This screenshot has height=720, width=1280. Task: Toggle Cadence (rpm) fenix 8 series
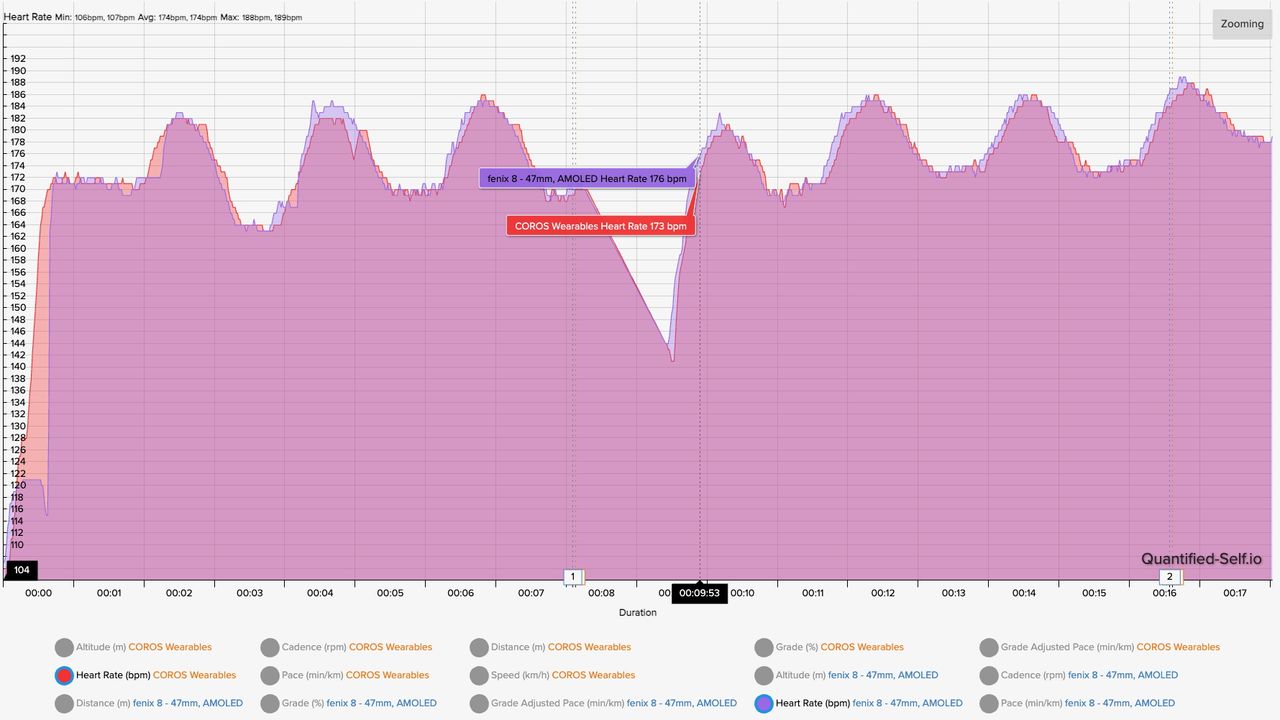(x=1078, y=675)
